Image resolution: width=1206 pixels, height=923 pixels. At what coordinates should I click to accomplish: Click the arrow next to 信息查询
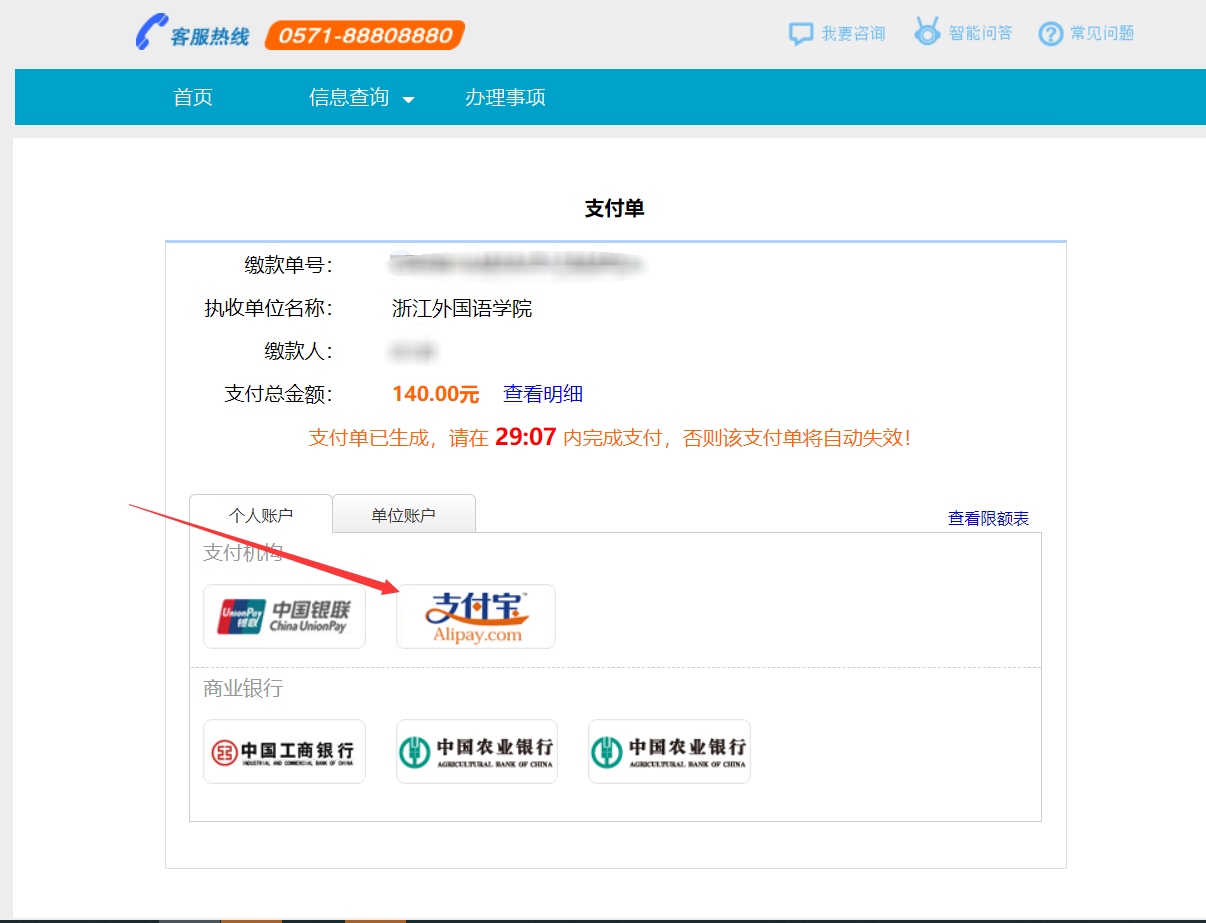[408, 99]
